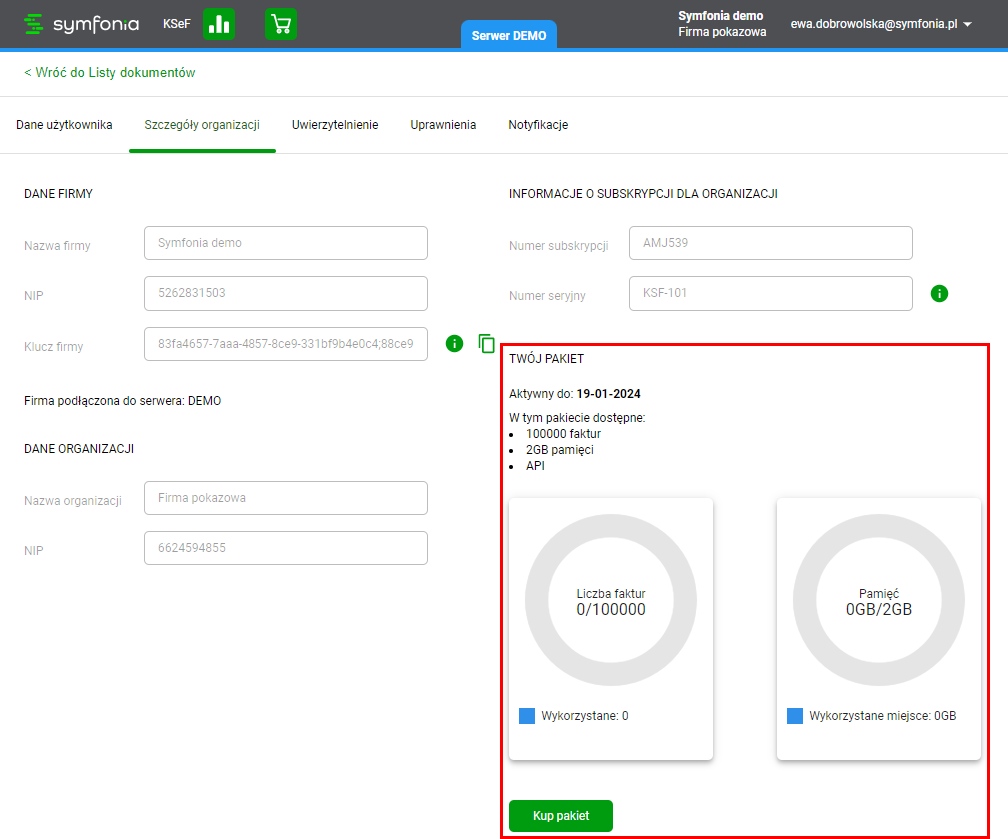
Task: Click the info icon beside Numer seryjny
Action: 939,294
